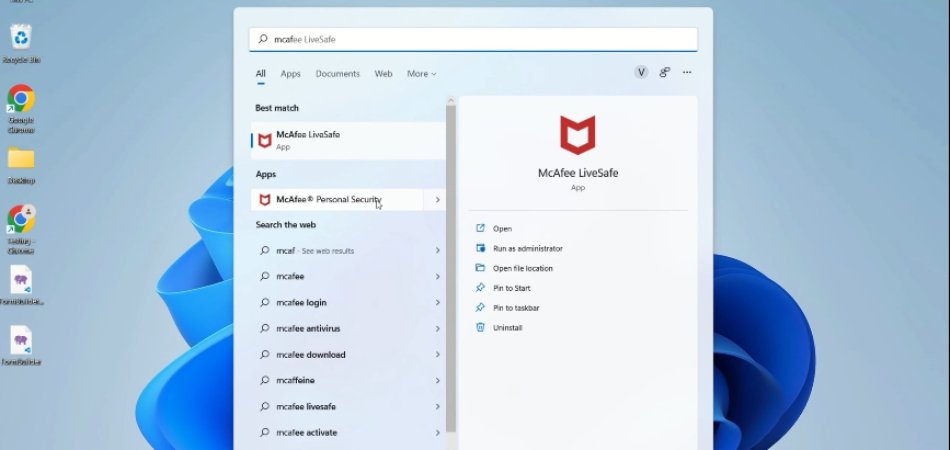This screenshot has height=450, width=950.
Task: Switch to the Apps search tab
Action: [290, 74]
